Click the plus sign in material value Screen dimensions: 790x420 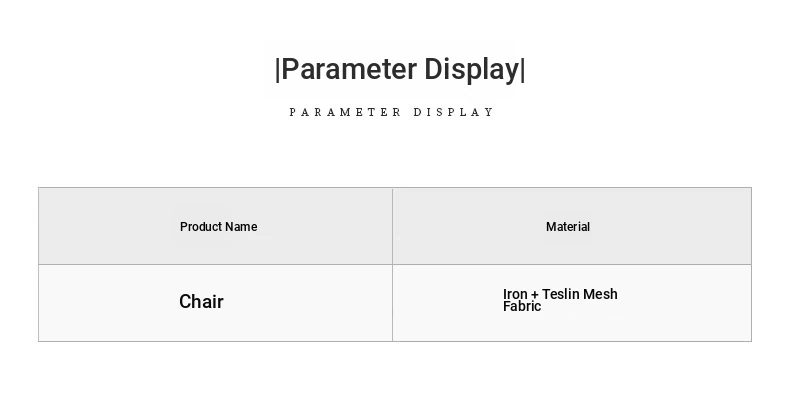pyautogui.click(x=535, y=296)
